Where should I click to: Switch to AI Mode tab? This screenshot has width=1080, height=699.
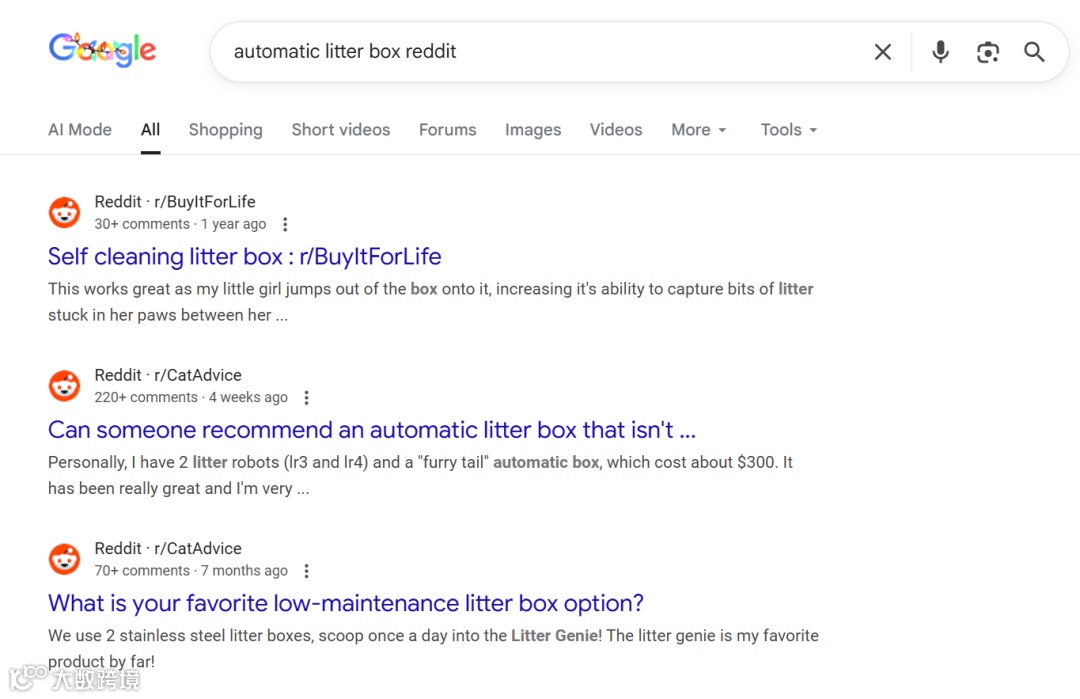pyautogui.click(x=80, y=130)
